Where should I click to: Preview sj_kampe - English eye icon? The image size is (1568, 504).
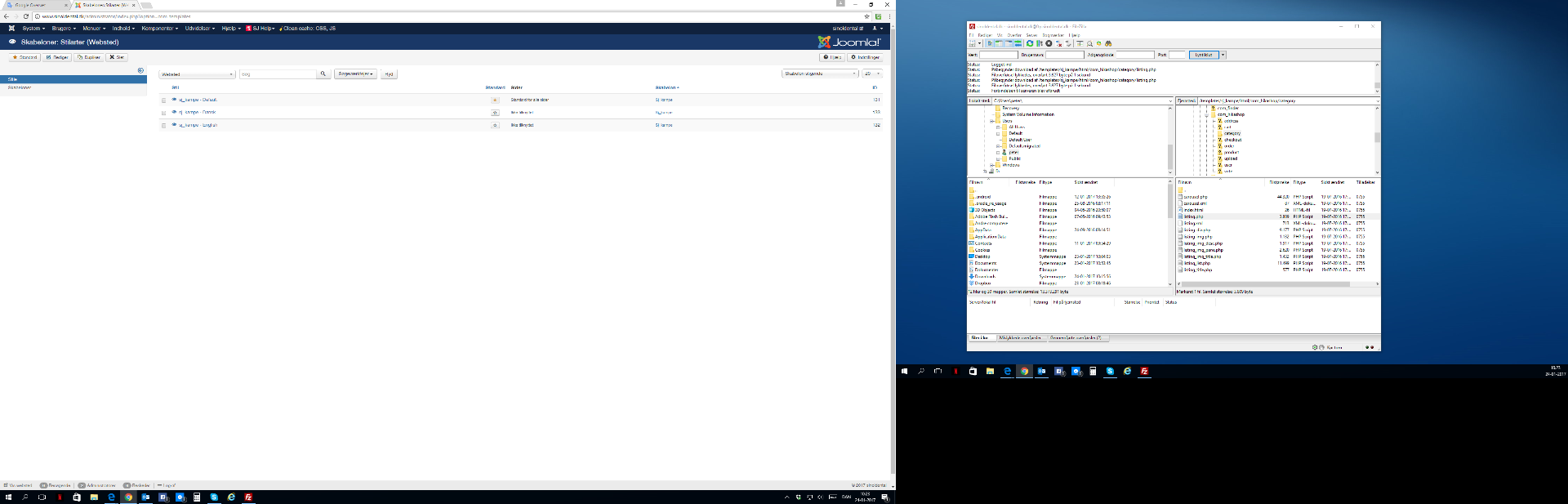point(174,124)
